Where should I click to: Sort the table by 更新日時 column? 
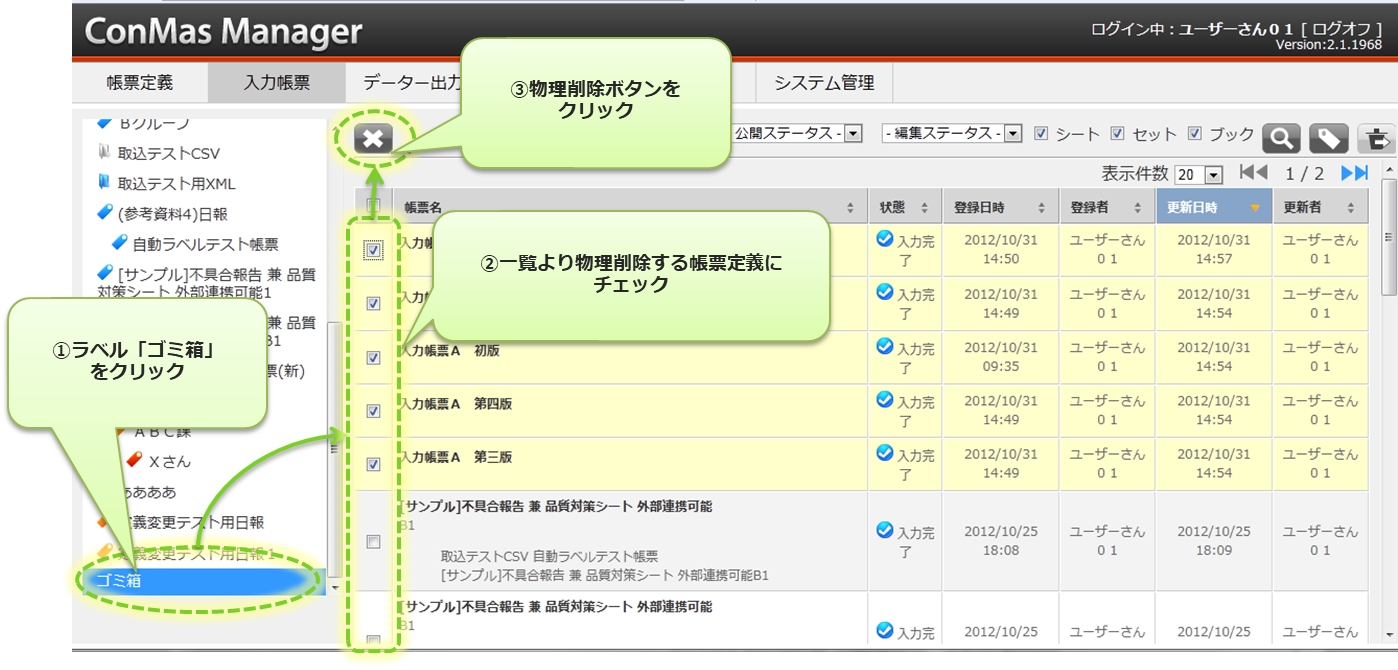click(1211, 207)
